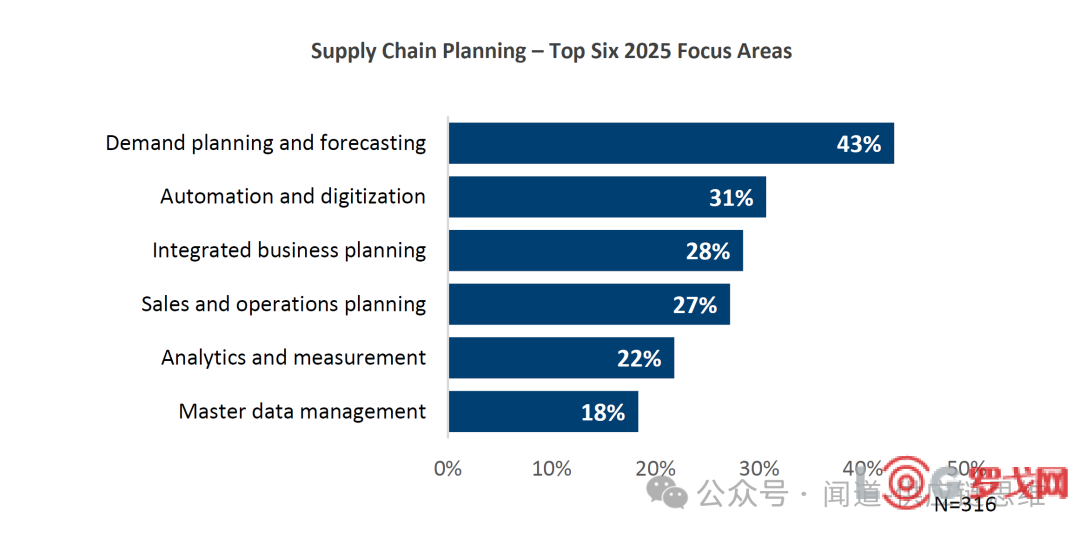
Task: Click the Demand planning and forecasting label
Action: point(266,143)
